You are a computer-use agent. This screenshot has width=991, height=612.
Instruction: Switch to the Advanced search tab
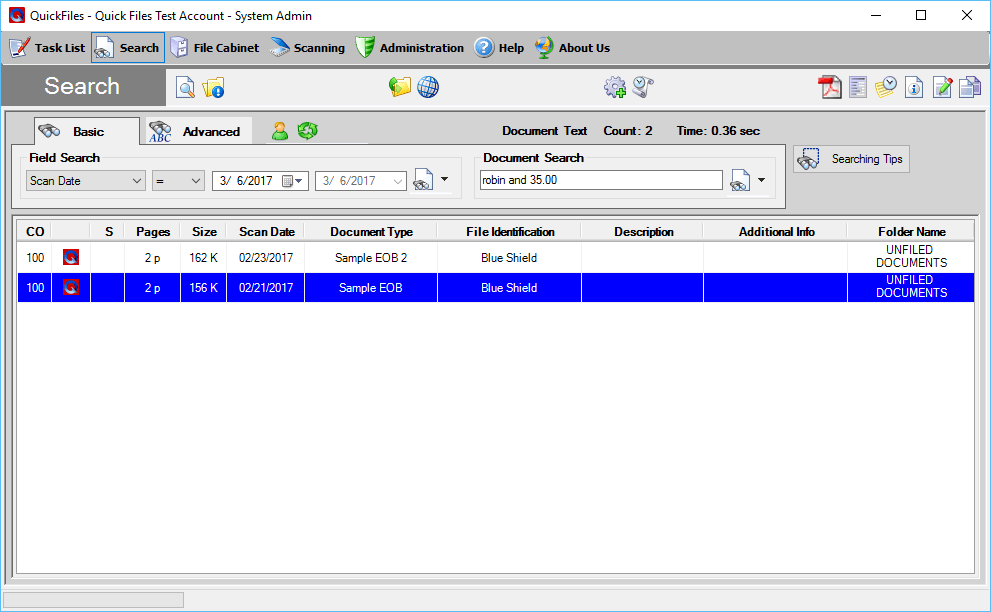click(198, 130)
